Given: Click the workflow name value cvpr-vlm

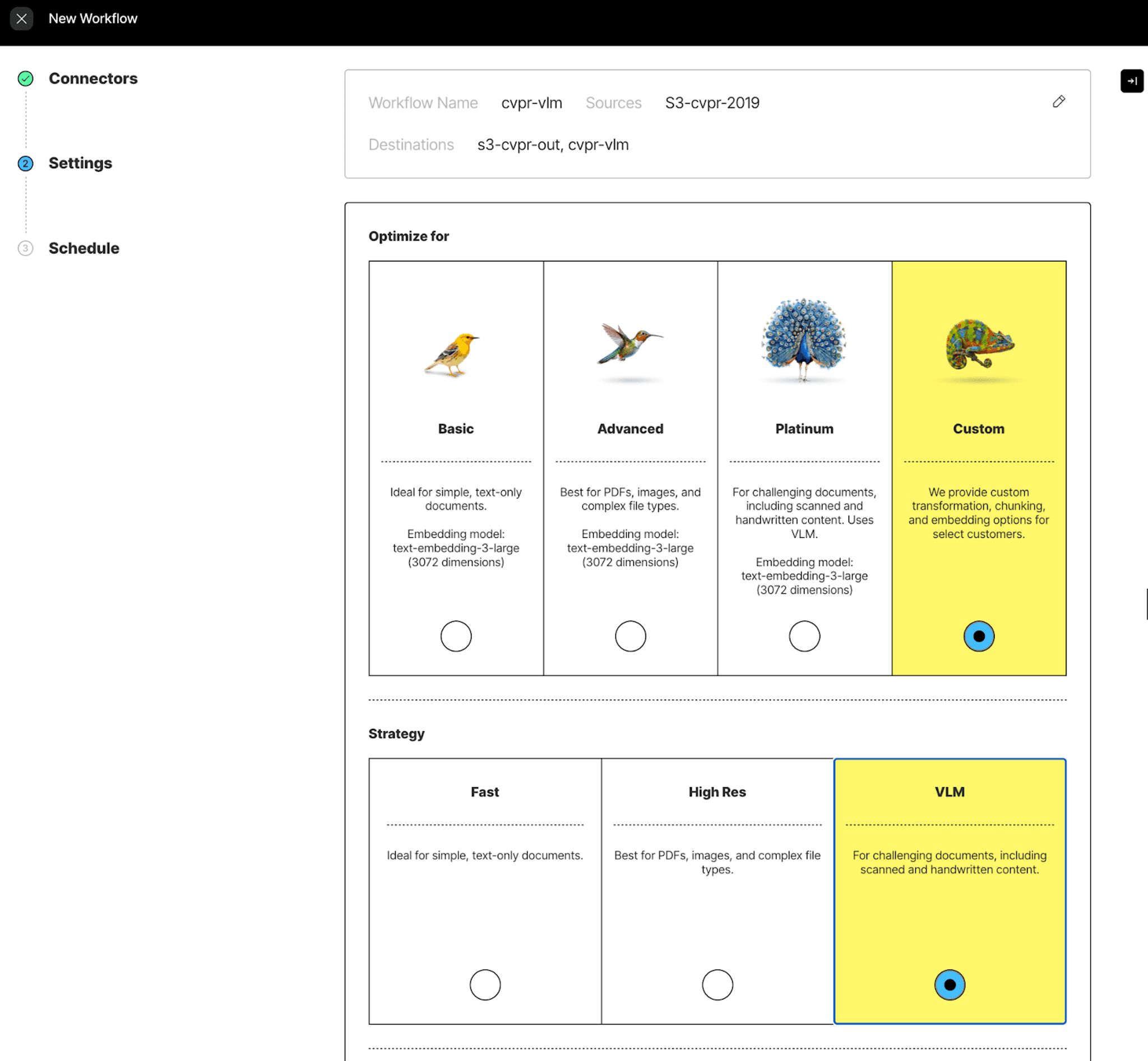Looking at the screenshot, I should click(531, 103).
